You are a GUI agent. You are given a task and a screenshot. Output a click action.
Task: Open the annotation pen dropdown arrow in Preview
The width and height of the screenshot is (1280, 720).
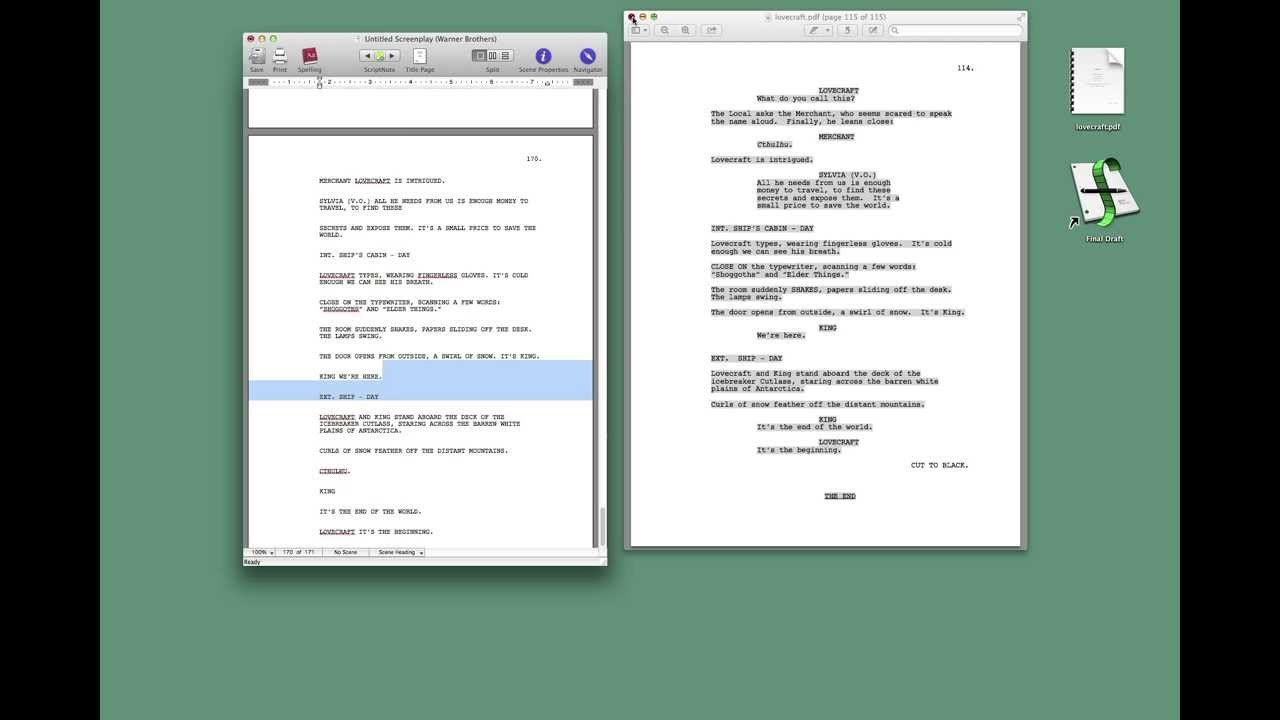click(x=828, y=30)
